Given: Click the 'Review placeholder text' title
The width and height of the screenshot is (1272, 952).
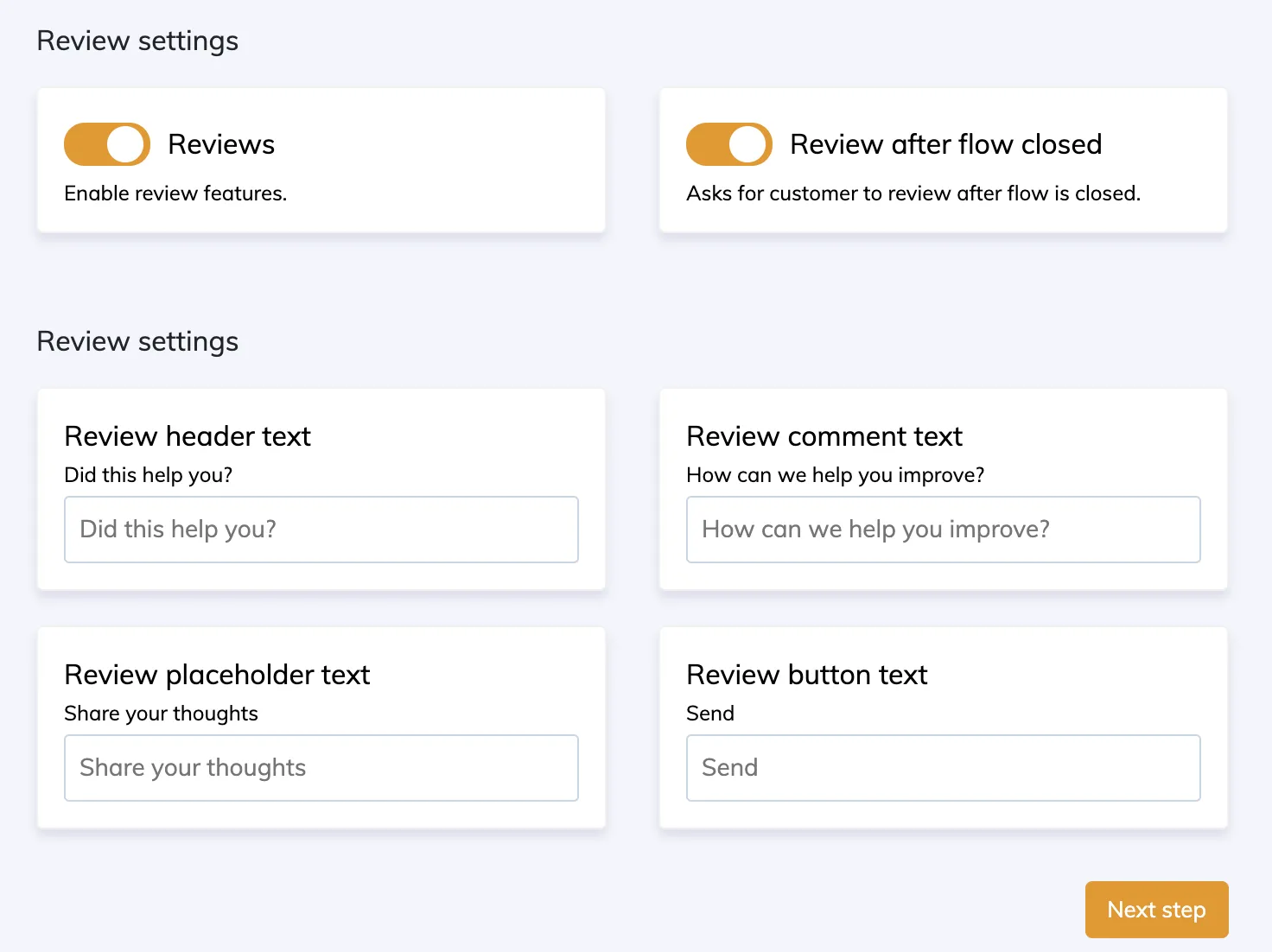Looking at the screenshot, I should [x=217, y=675].
